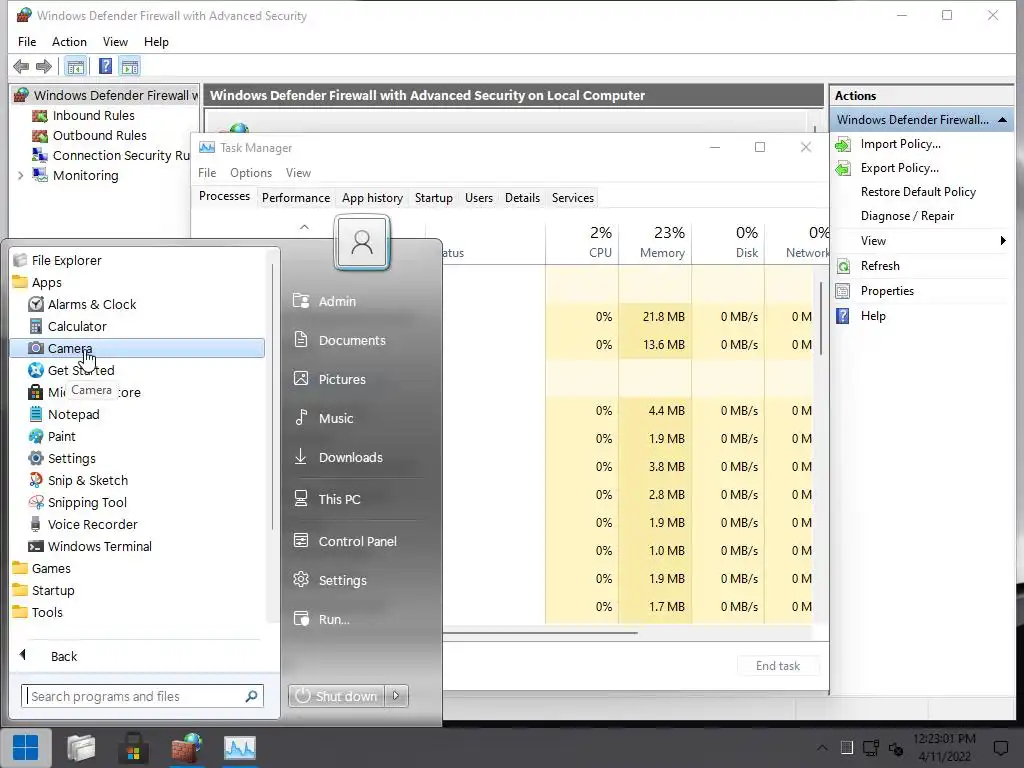
Task: Expand the Tools folder
Action: [x=47, y=613]
